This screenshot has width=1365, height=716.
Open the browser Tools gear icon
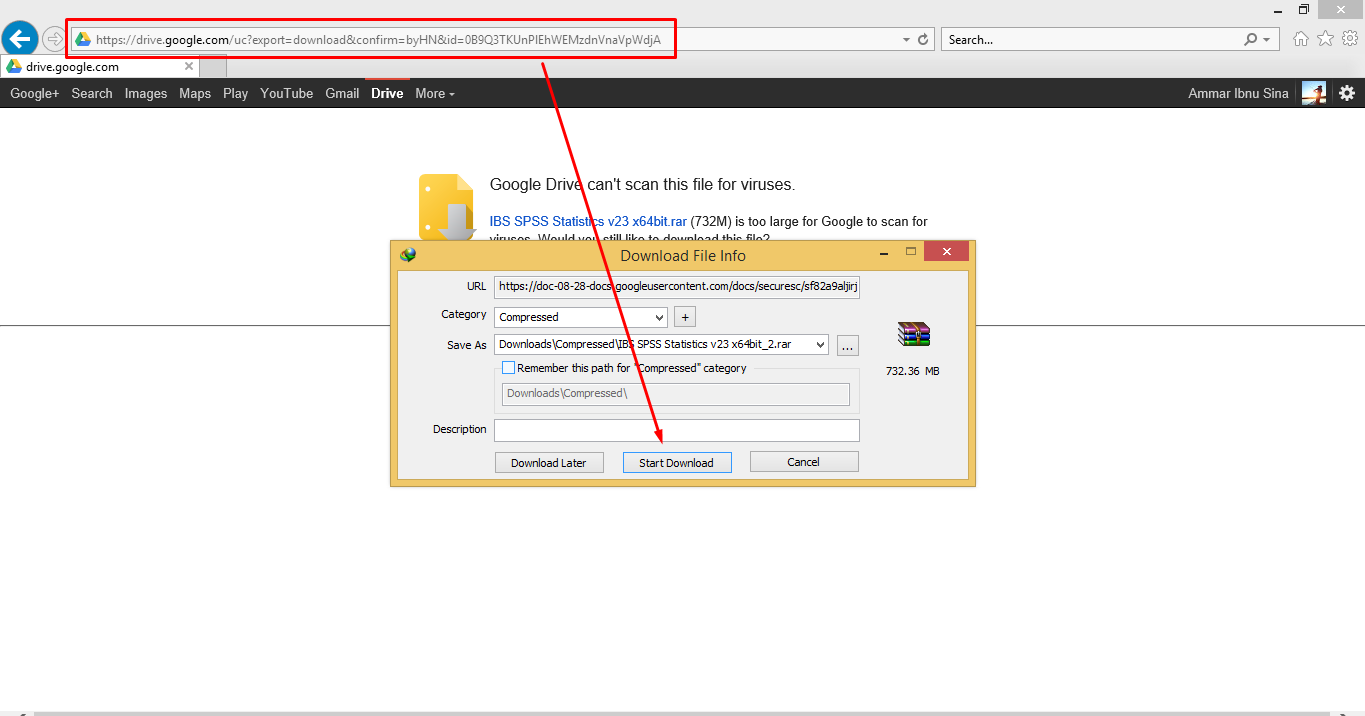[1350, 39]
